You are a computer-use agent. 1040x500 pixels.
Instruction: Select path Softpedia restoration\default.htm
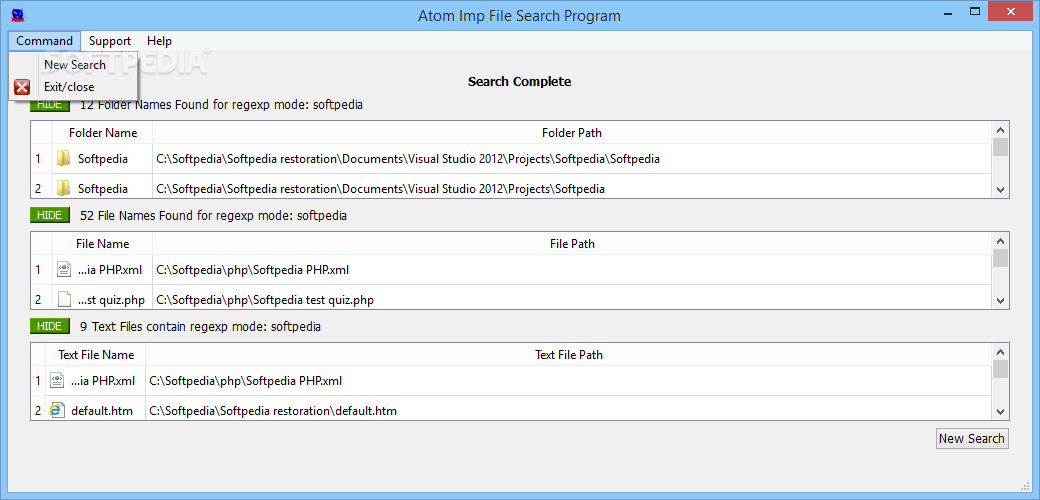(273, 411)
